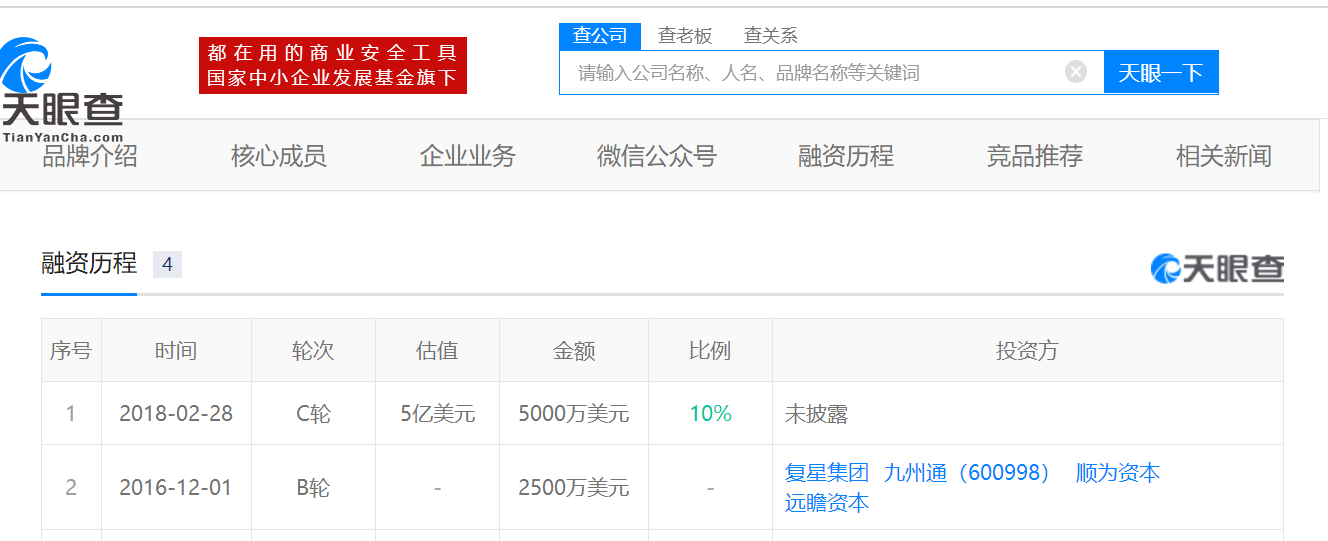Screen dimensions: 1328x541
Task: Go to the 品牌介绍 section
Action: (x=90, y=156)
